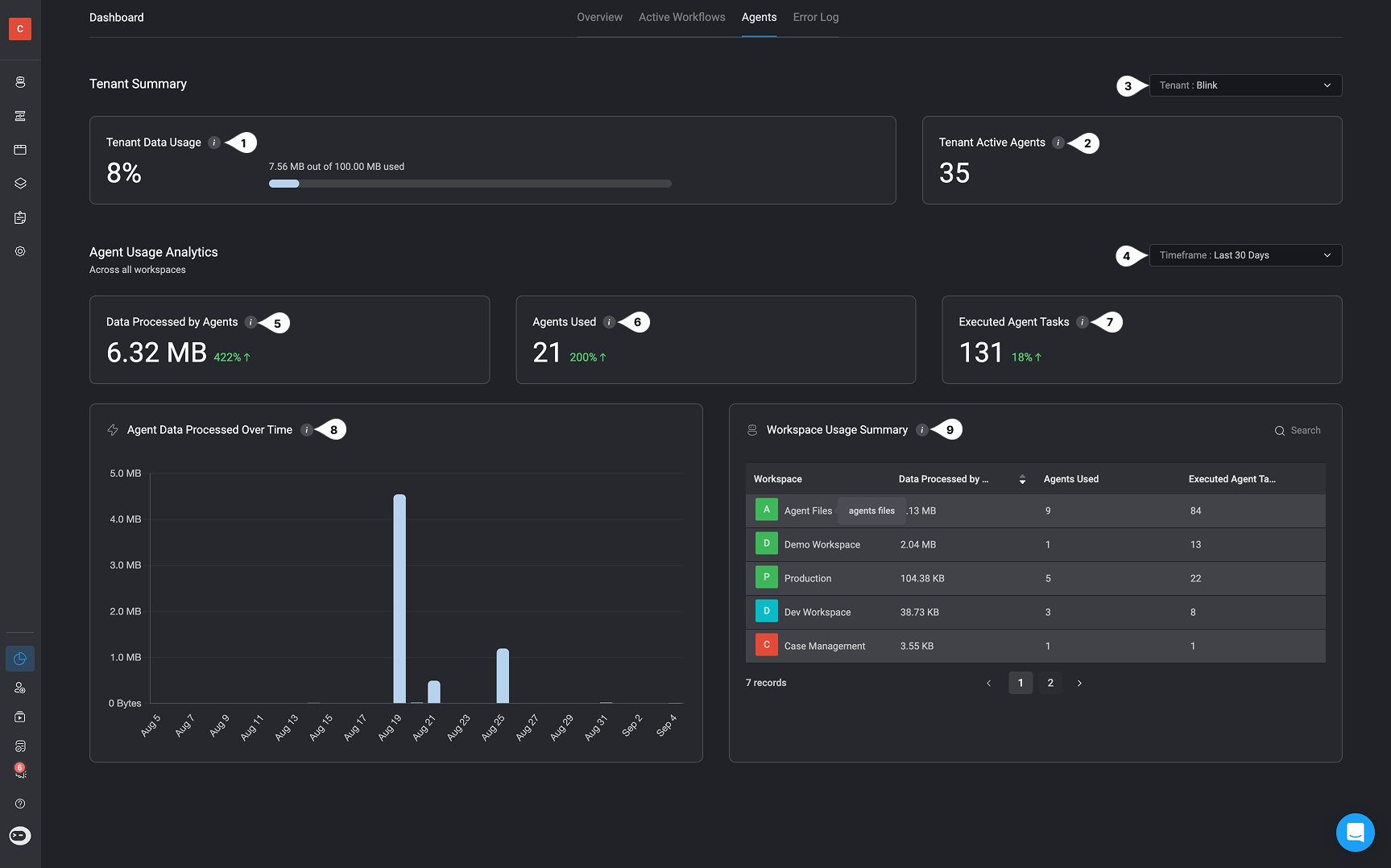Viewport: 1391px width, 868px height.
Task: Click the Workspace column header
Action: [x=777, y=479]
